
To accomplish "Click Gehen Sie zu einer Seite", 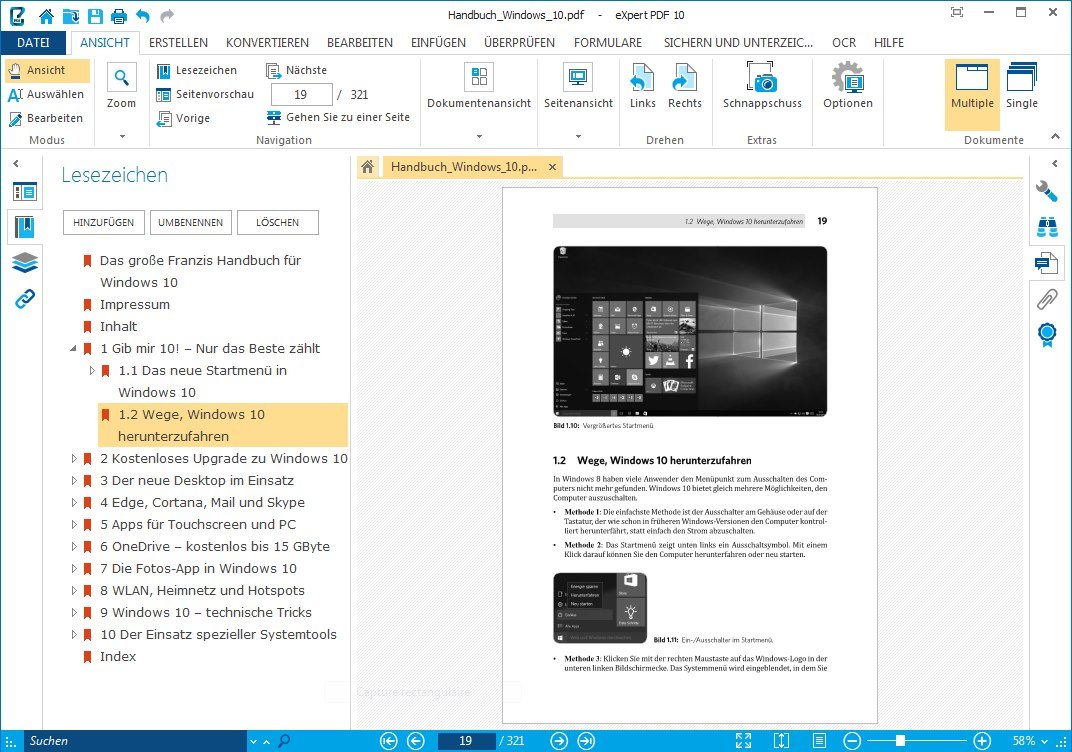I will click(338, 118).
